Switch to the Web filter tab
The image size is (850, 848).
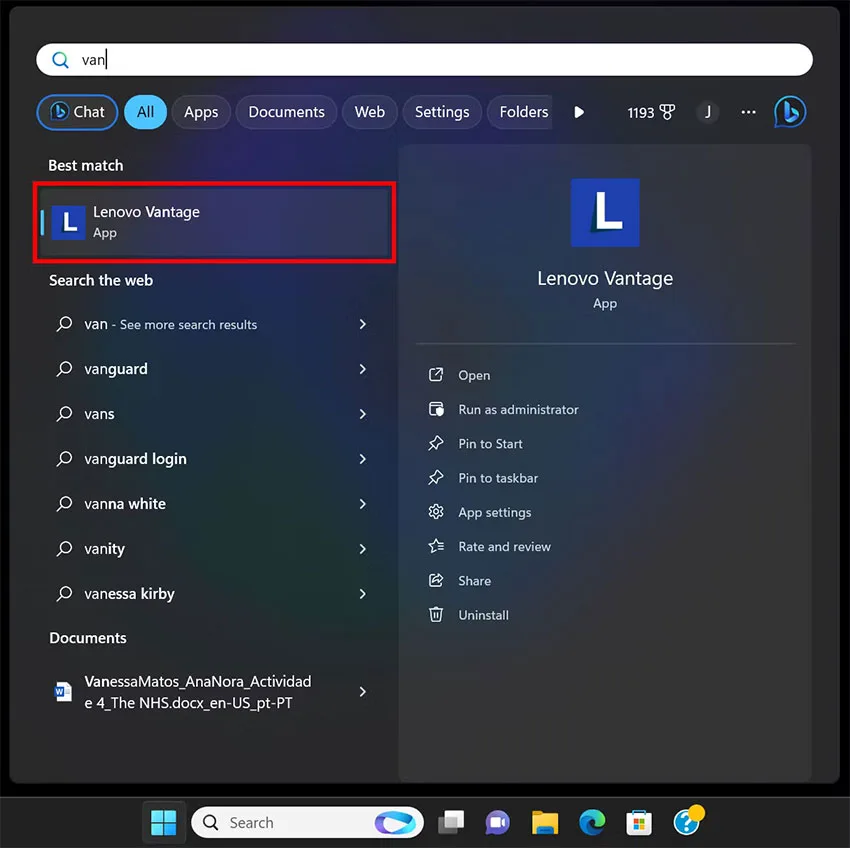(x=370, y=112)
